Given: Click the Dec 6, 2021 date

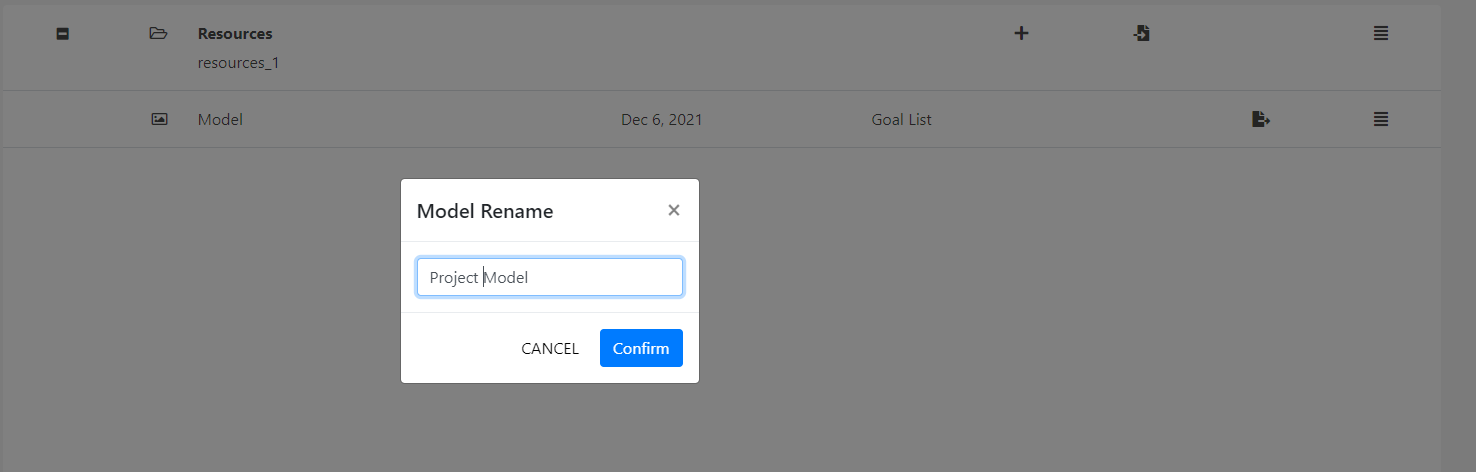Looking at the screenshot, I should click(662, 120).
